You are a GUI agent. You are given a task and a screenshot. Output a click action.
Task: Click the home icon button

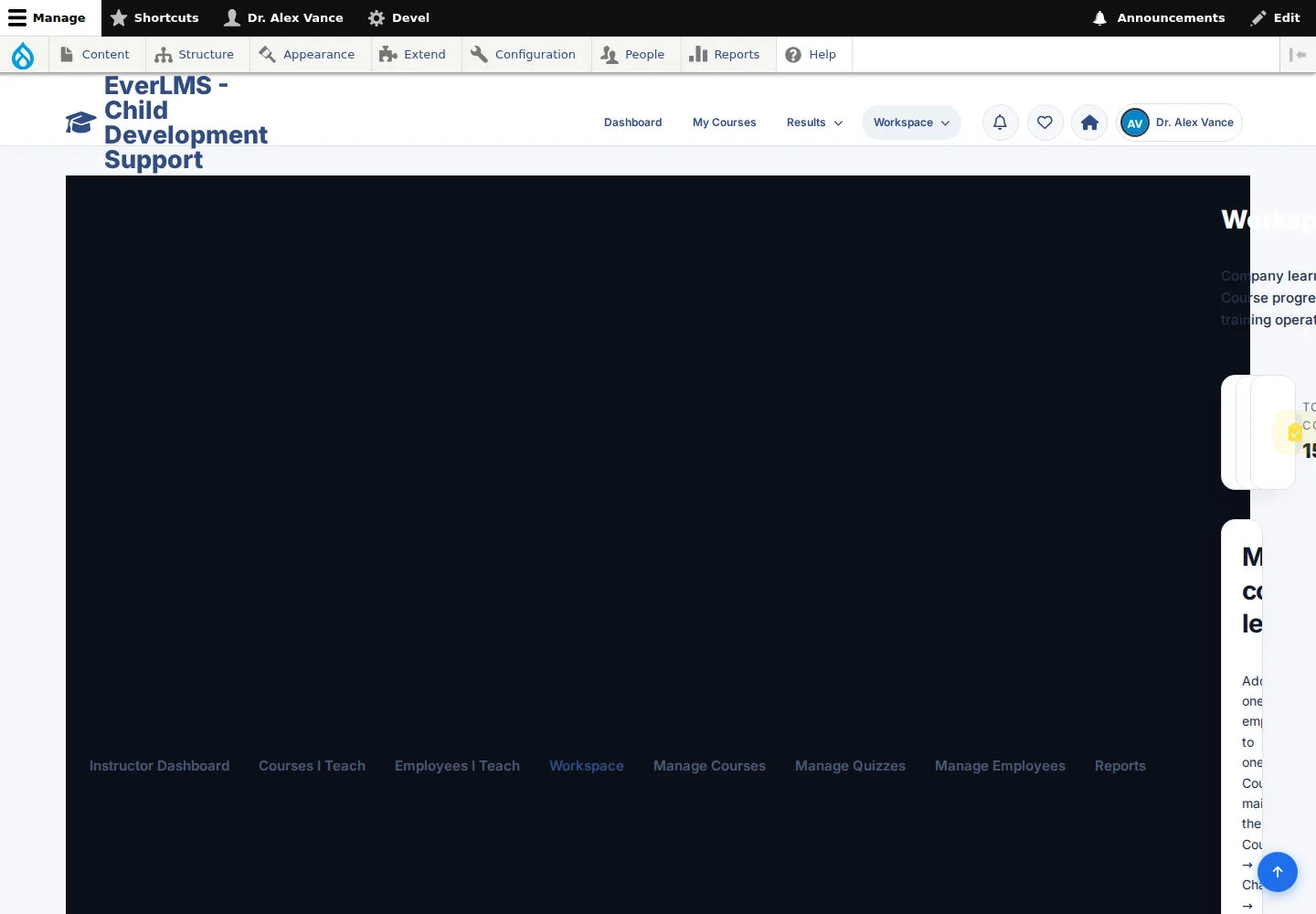1089,122
